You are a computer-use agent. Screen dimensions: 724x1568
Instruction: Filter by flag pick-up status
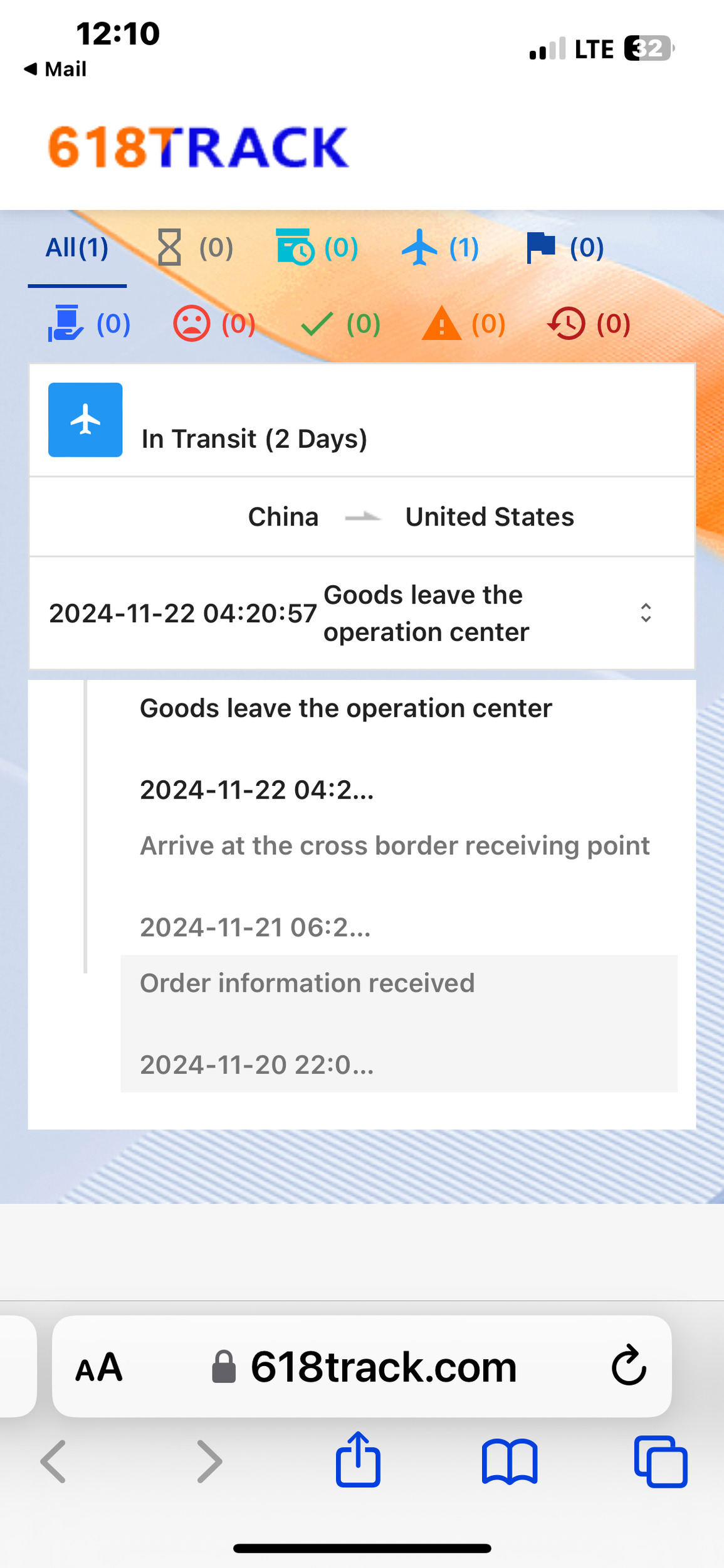coord(564,248)
